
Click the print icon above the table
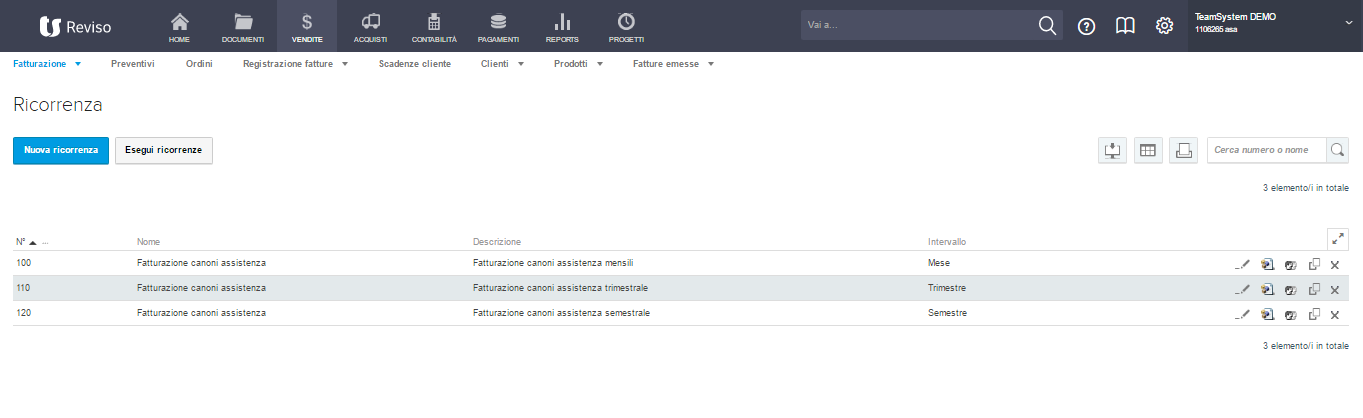pyautogui.click(x=1182, y=151)
